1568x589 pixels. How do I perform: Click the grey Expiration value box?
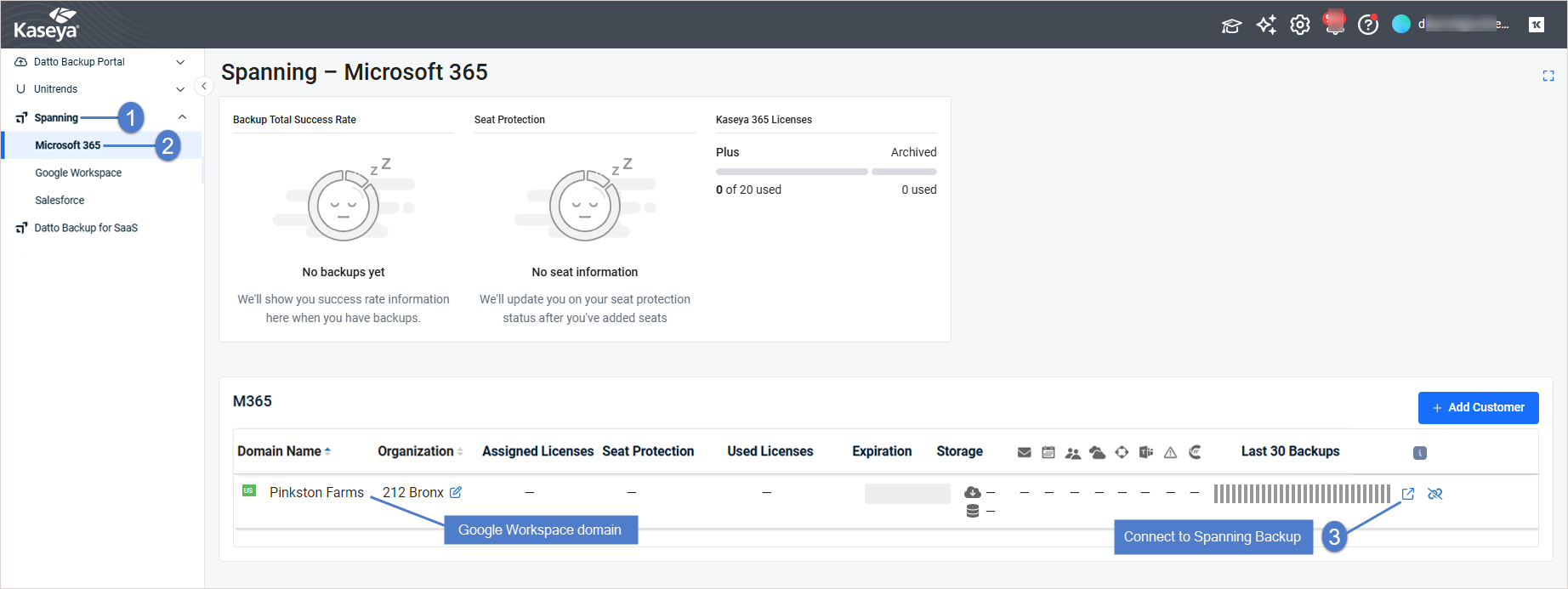coord(907,494)
